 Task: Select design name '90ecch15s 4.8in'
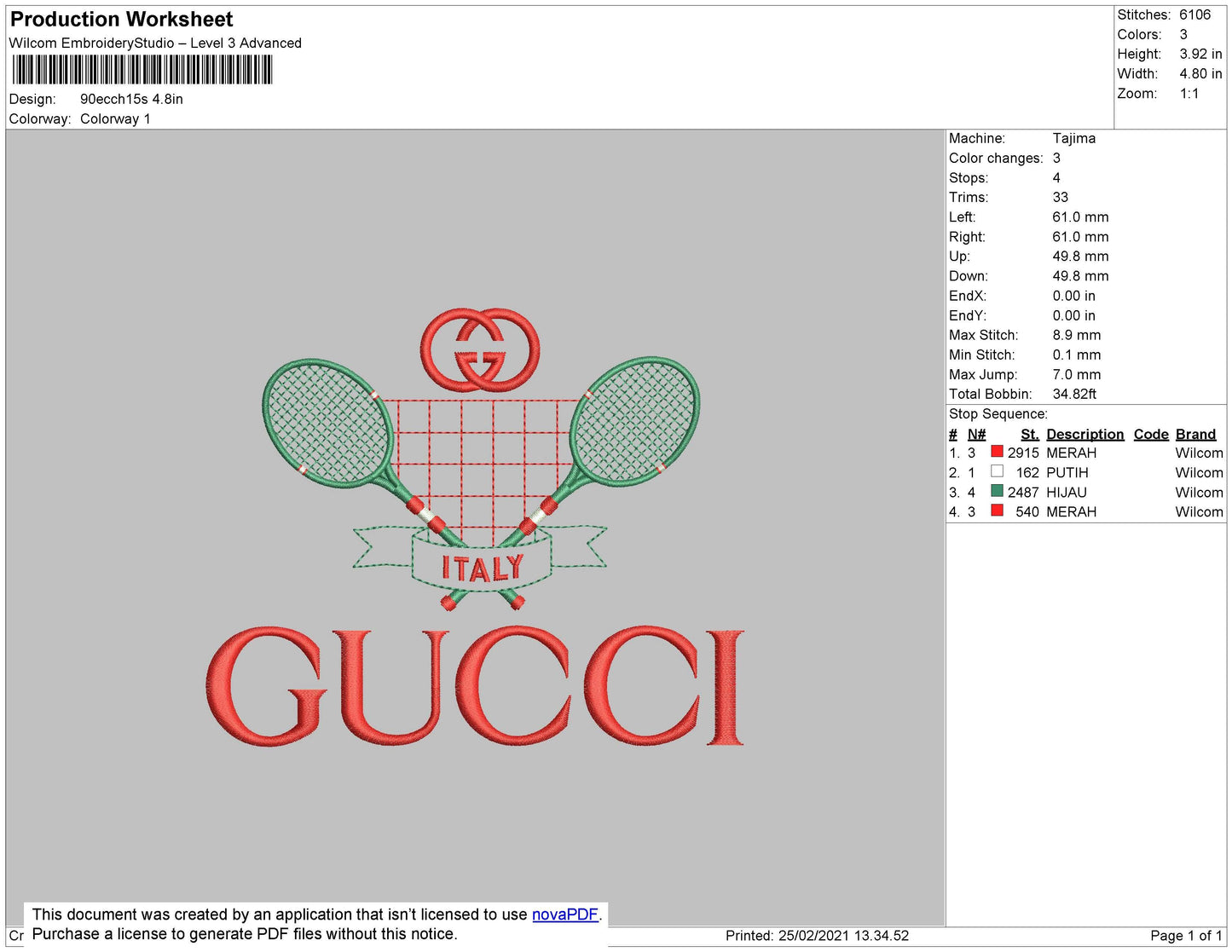click(131, 99)
